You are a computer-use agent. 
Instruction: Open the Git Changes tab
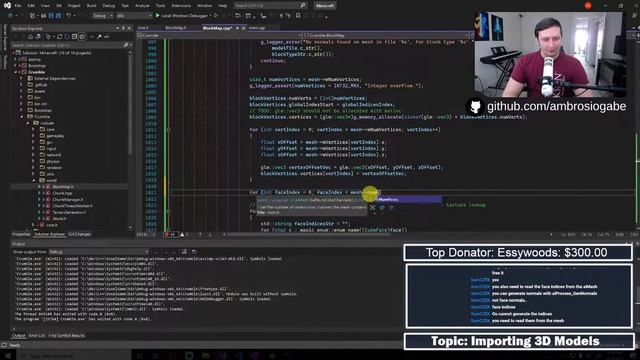click(x=80, y=234)
